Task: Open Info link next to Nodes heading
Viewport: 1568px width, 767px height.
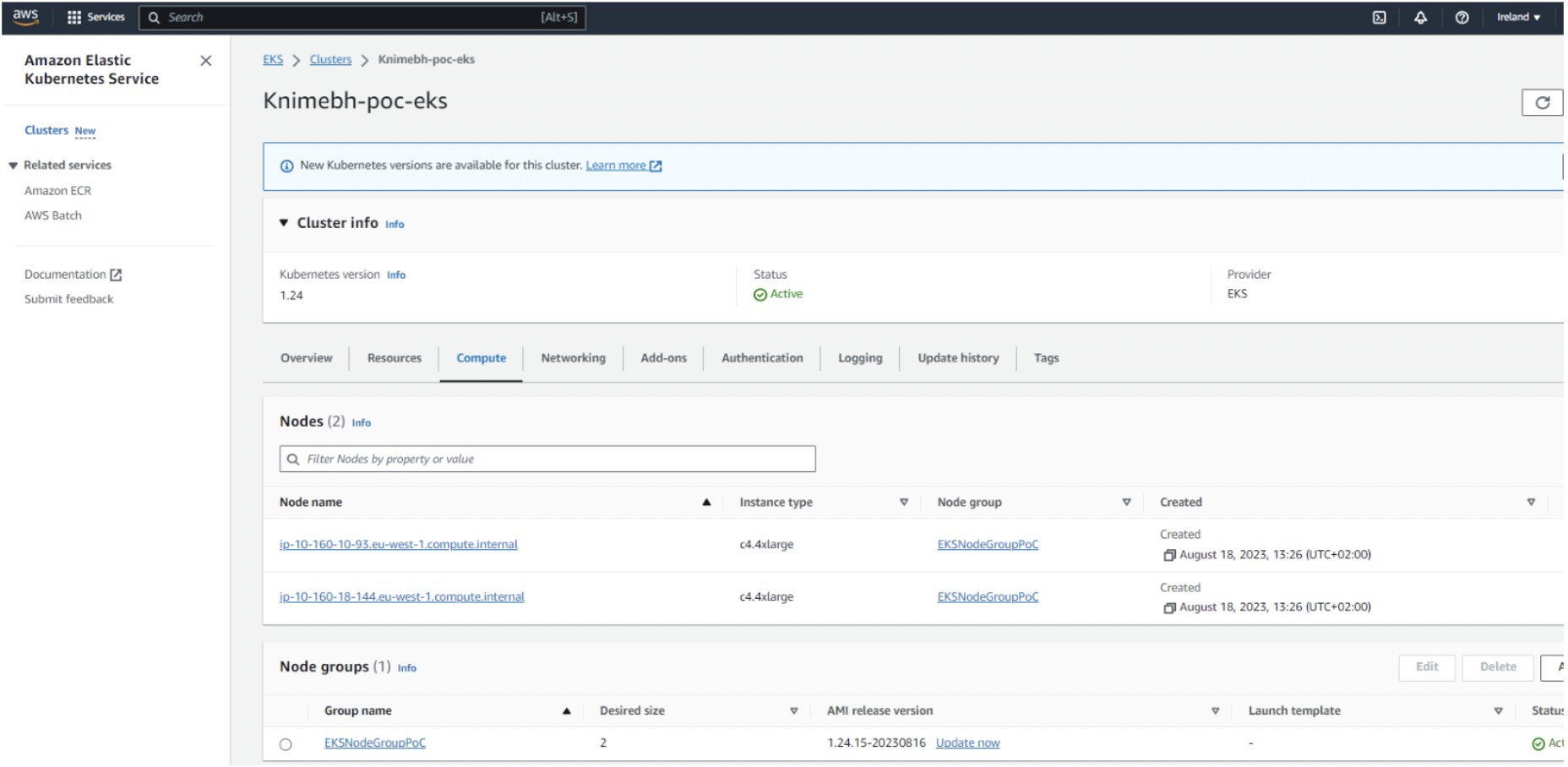Action: [x=362, y=423]
